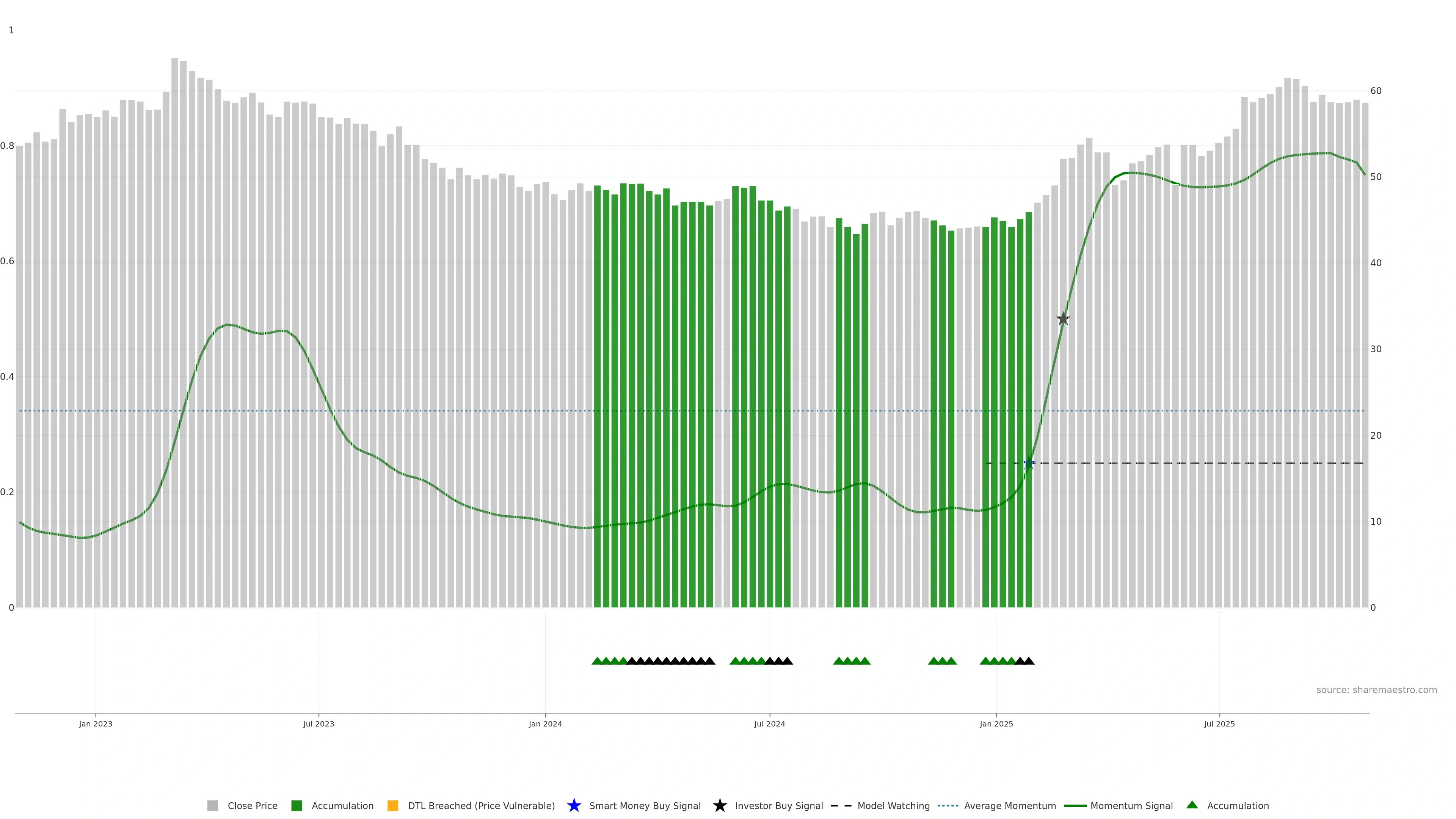This screenshot has width=1456, height=819.
Task: Click the blue Smart Money star legend icon
Action: (x=574, y=805)
